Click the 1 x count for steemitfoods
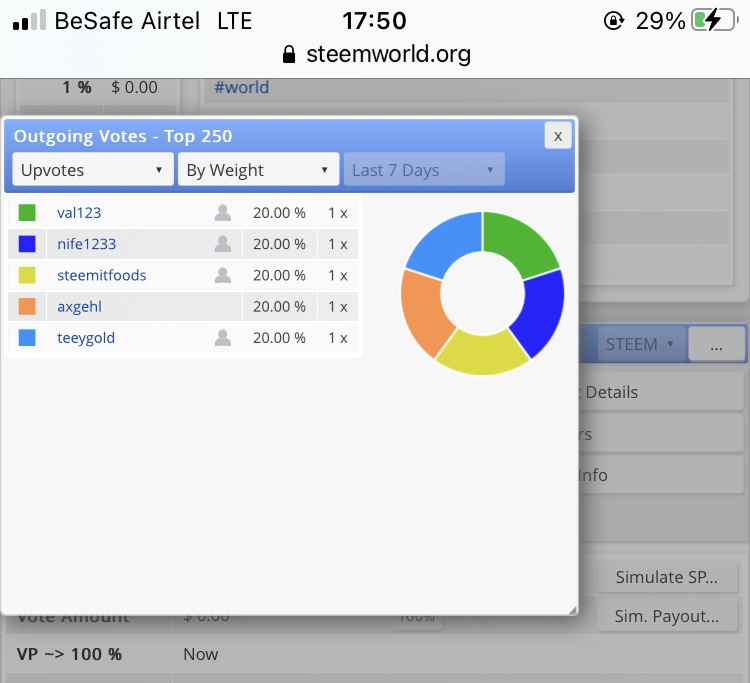The width and height of the screenshot is (750, 683). (x=338, y=275)
